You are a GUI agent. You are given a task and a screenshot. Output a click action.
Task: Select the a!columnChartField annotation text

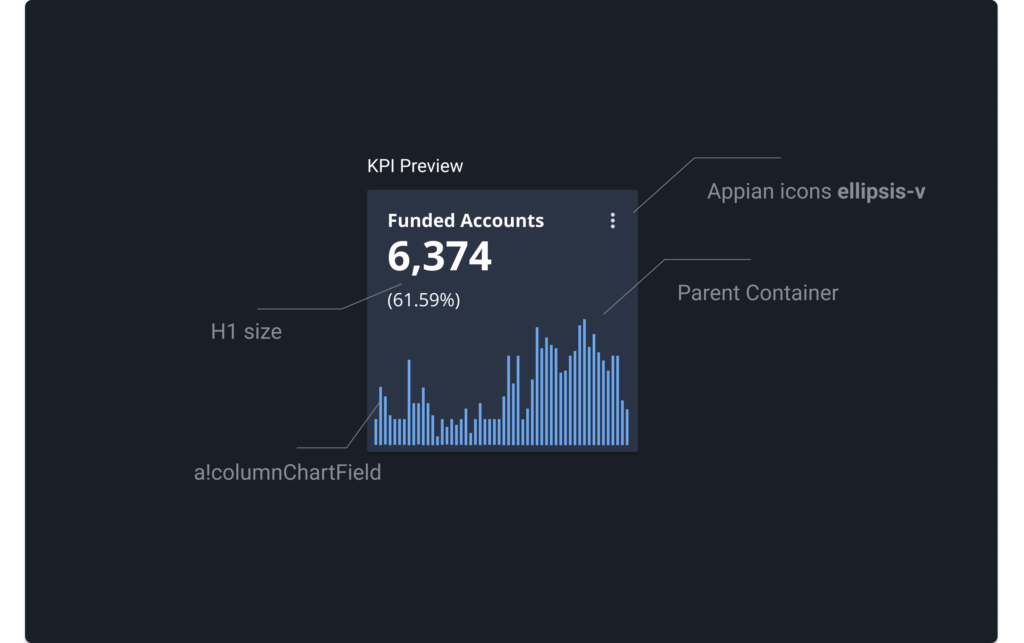click(x=287, y=472)
